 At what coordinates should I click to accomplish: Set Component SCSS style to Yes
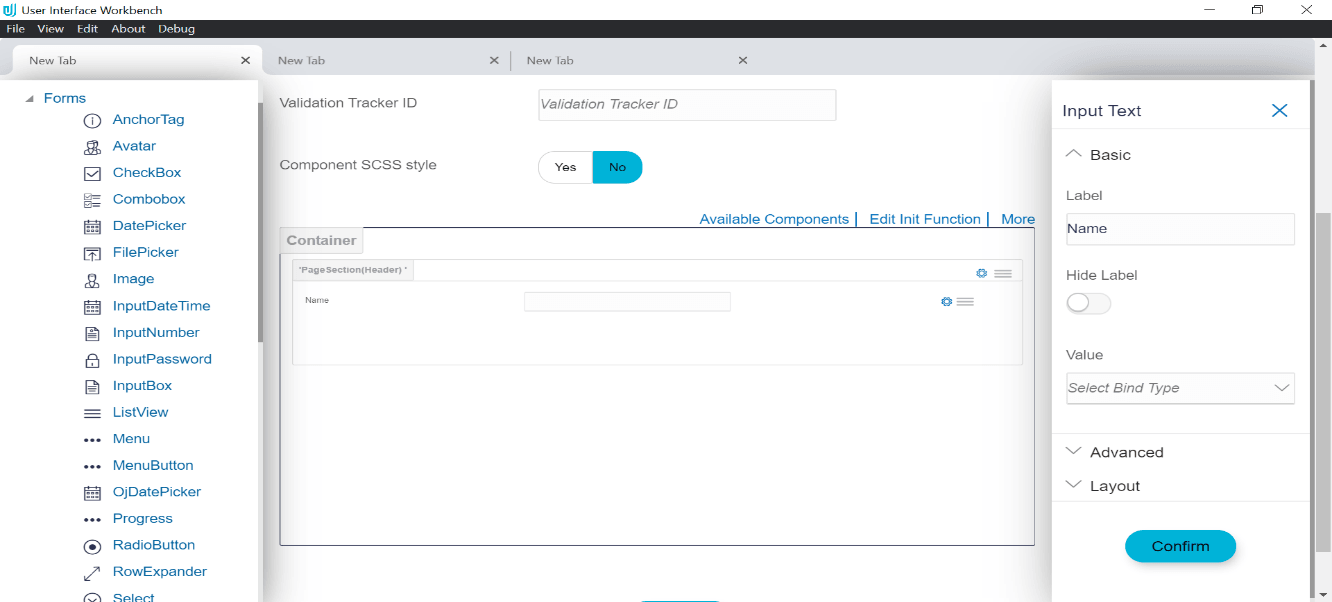(565, 167)
